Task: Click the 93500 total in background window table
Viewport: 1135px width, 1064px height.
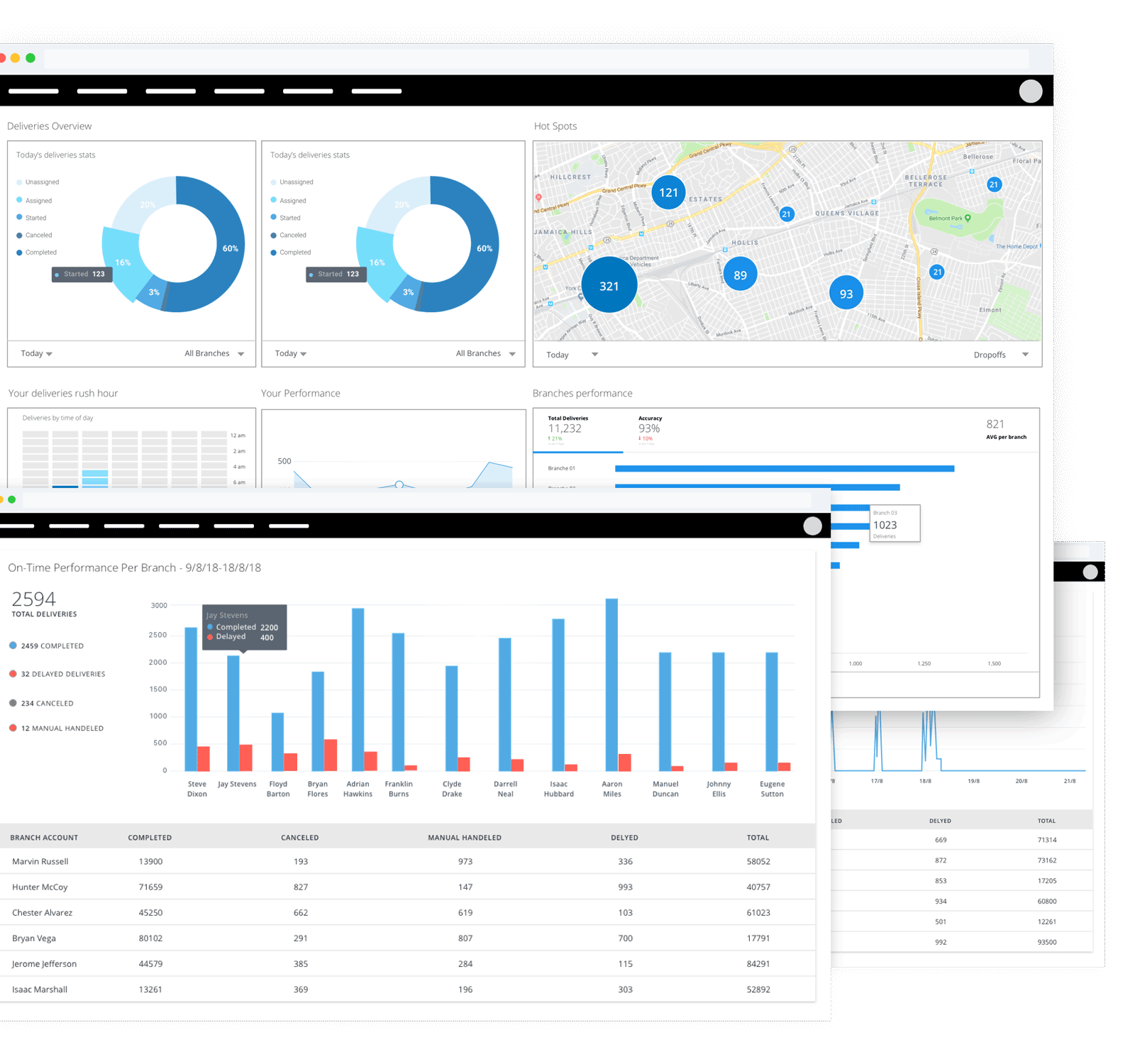Action: tap(1047, 942)
